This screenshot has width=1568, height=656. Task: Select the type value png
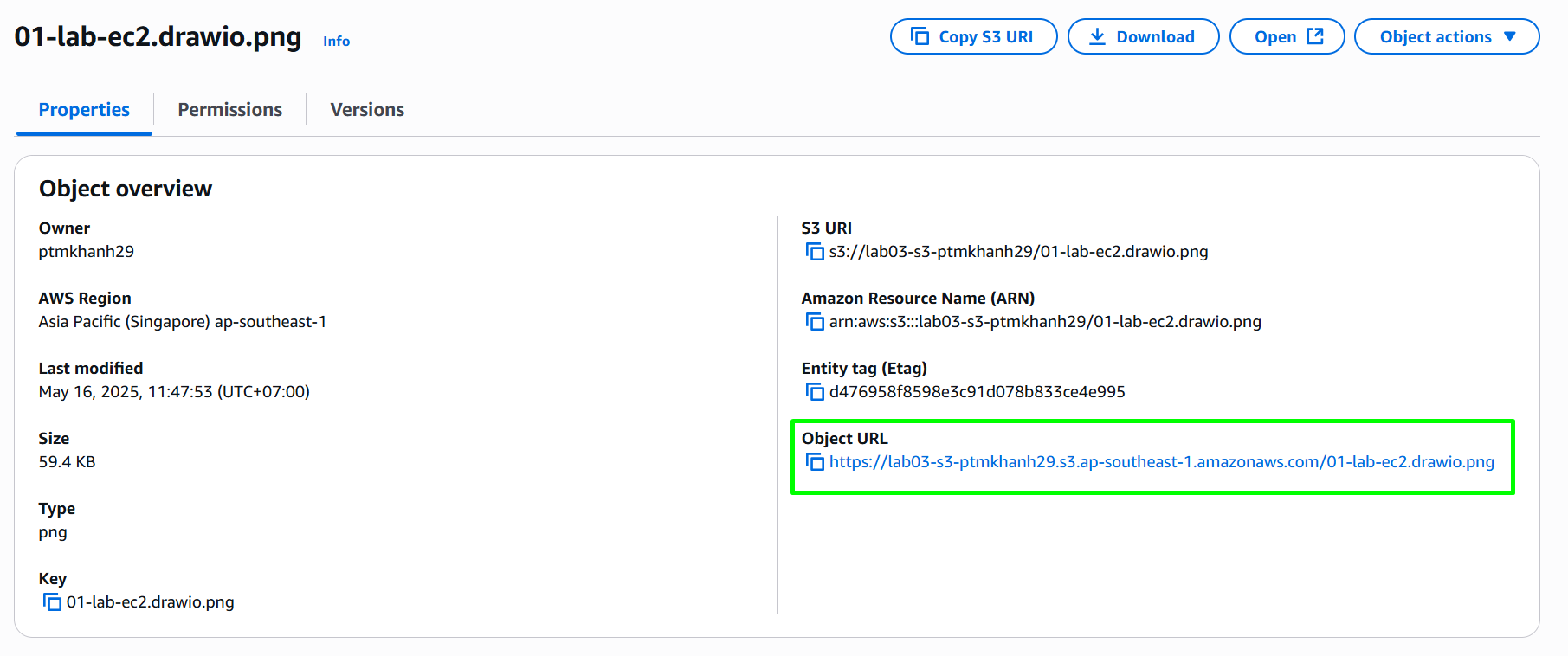pyautogui.click(x=53, y=532)
